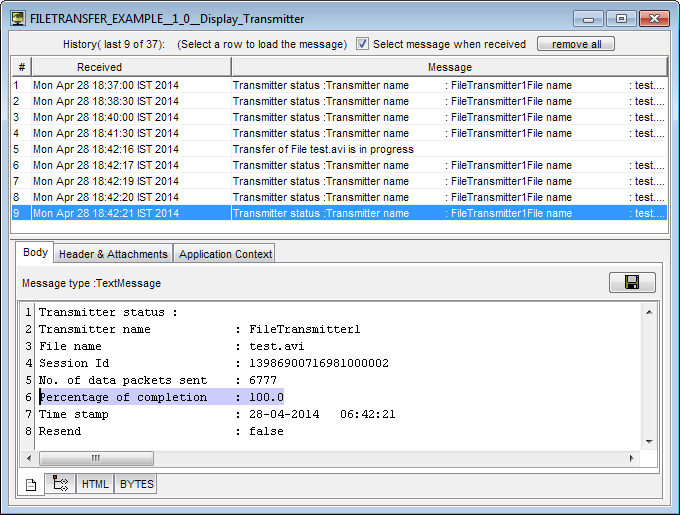The image size is (680, 515).
Task: Click the application icon in title bar
Action: click(x=18, y=19)
